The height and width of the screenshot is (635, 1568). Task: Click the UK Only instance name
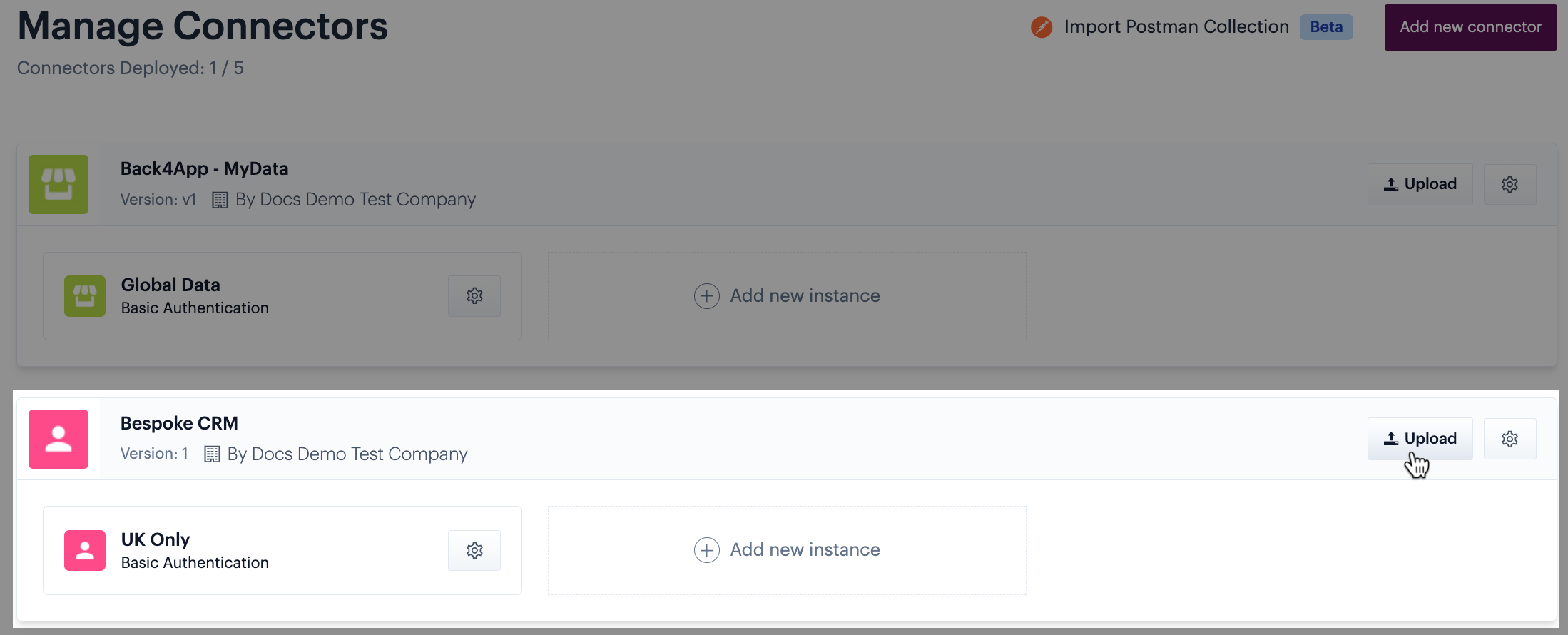tap(156, 539)
